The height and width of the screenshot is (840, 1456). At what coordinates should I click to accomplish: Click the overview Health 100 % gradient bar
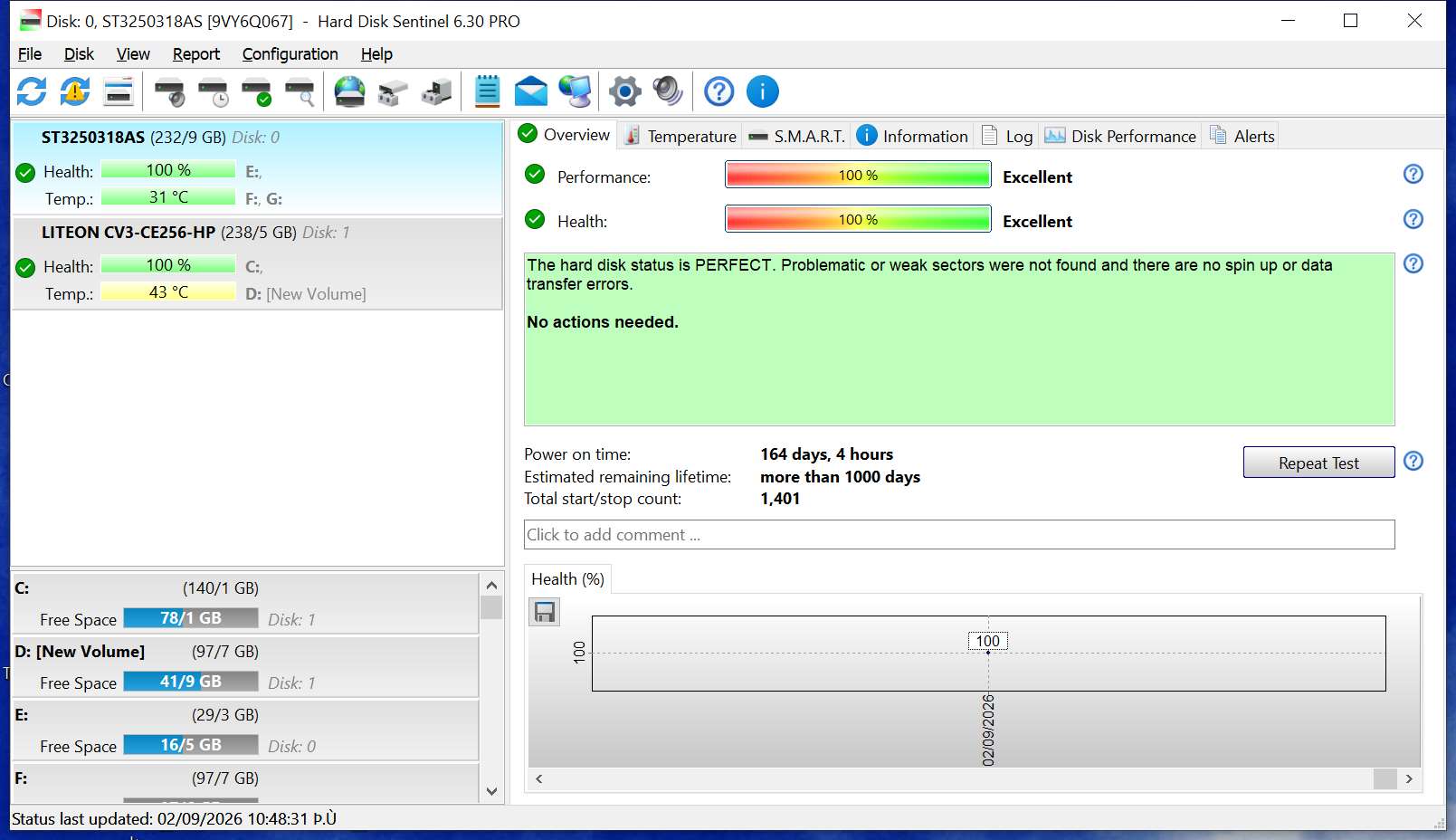[x=858, y=219]
